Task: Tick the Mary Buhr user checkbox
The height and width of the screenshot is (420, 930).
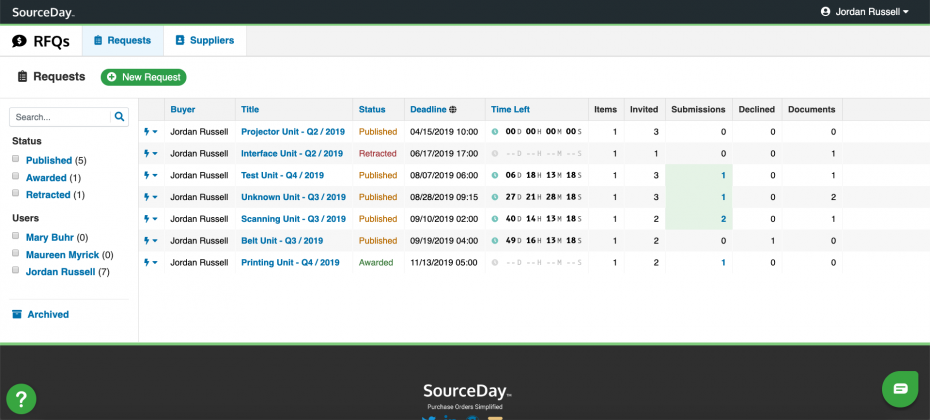Action: click(x=16, y=236)
